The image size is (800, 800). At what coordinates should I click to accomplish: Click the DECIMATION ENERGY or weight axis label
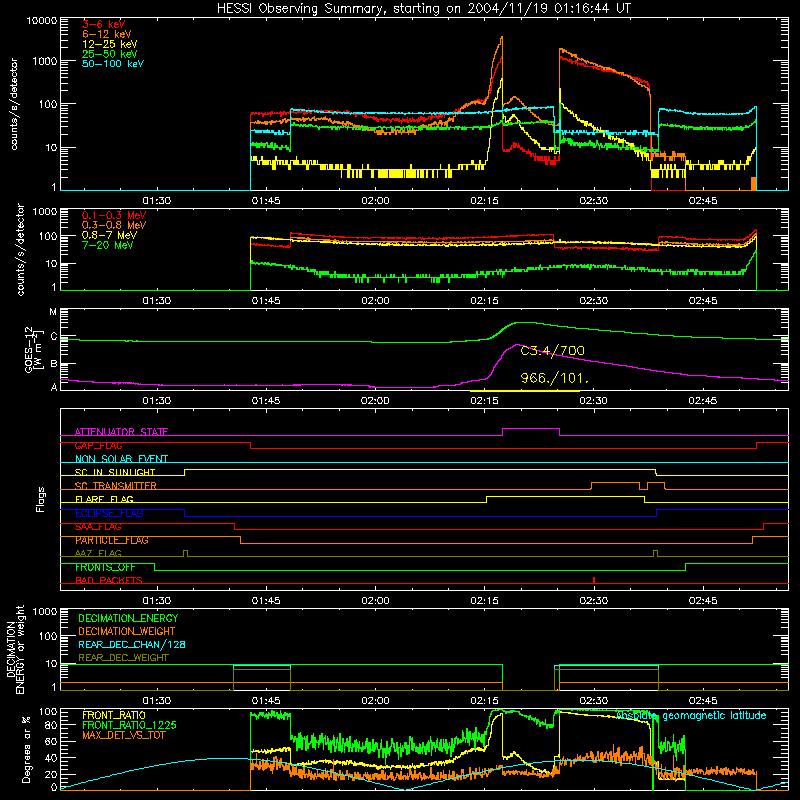point(15,649)
